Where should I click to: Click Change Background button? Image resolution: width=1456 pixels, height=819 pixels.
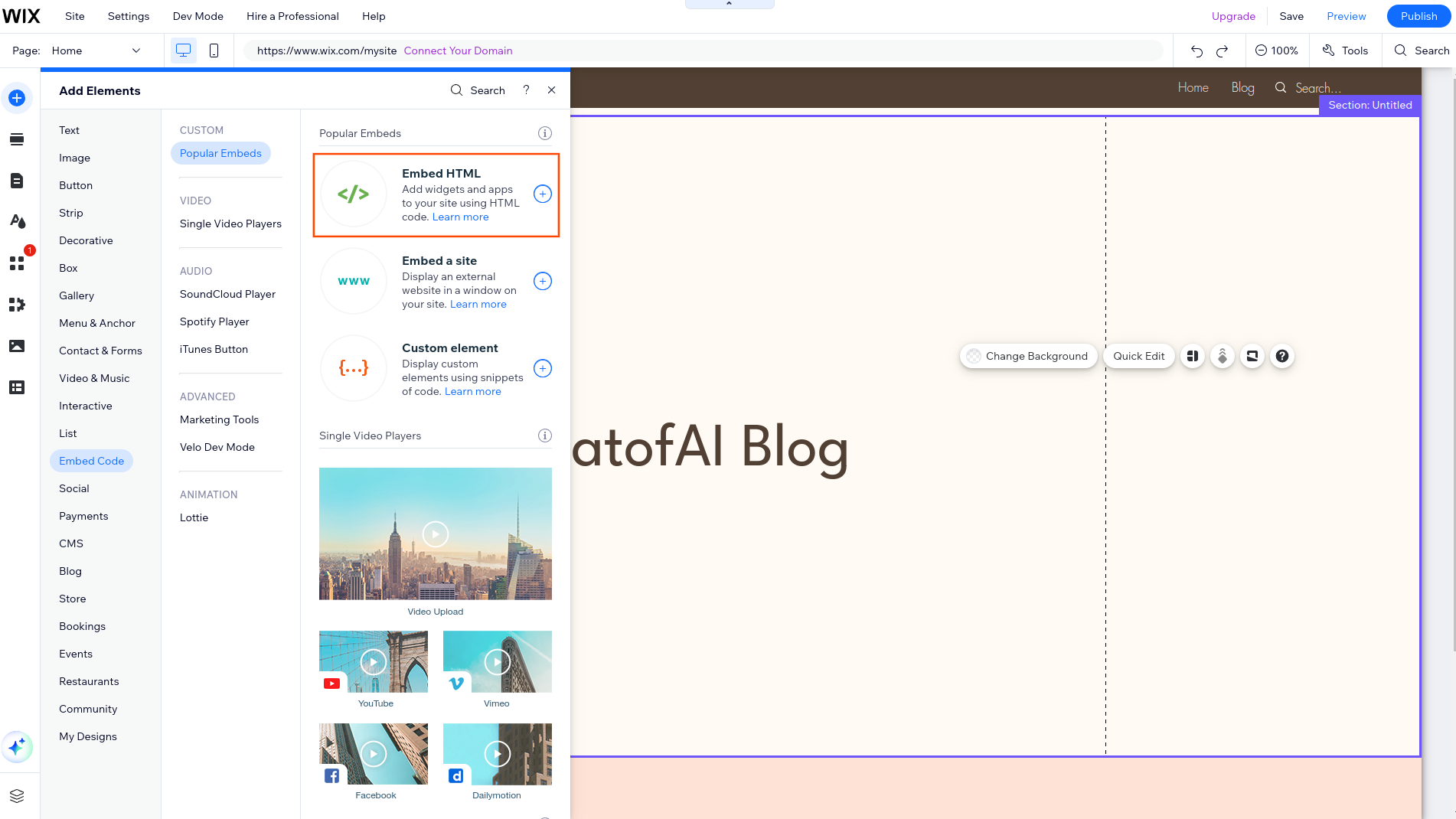tap(1028, 356)
